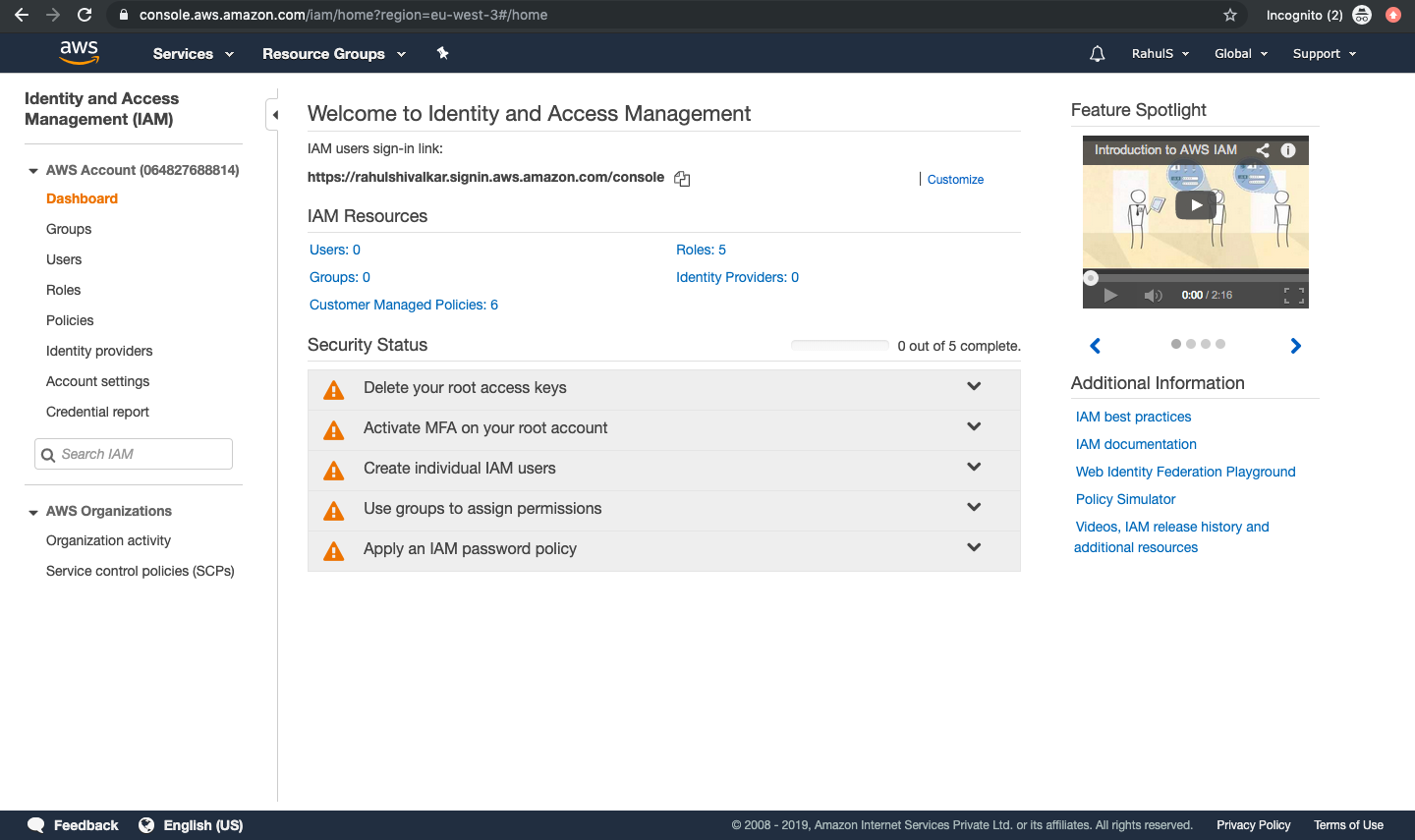Select the second Feature Spotlight carousel dot
The height and width of the screenshot is (840, 1415).
coord(1191,344)
